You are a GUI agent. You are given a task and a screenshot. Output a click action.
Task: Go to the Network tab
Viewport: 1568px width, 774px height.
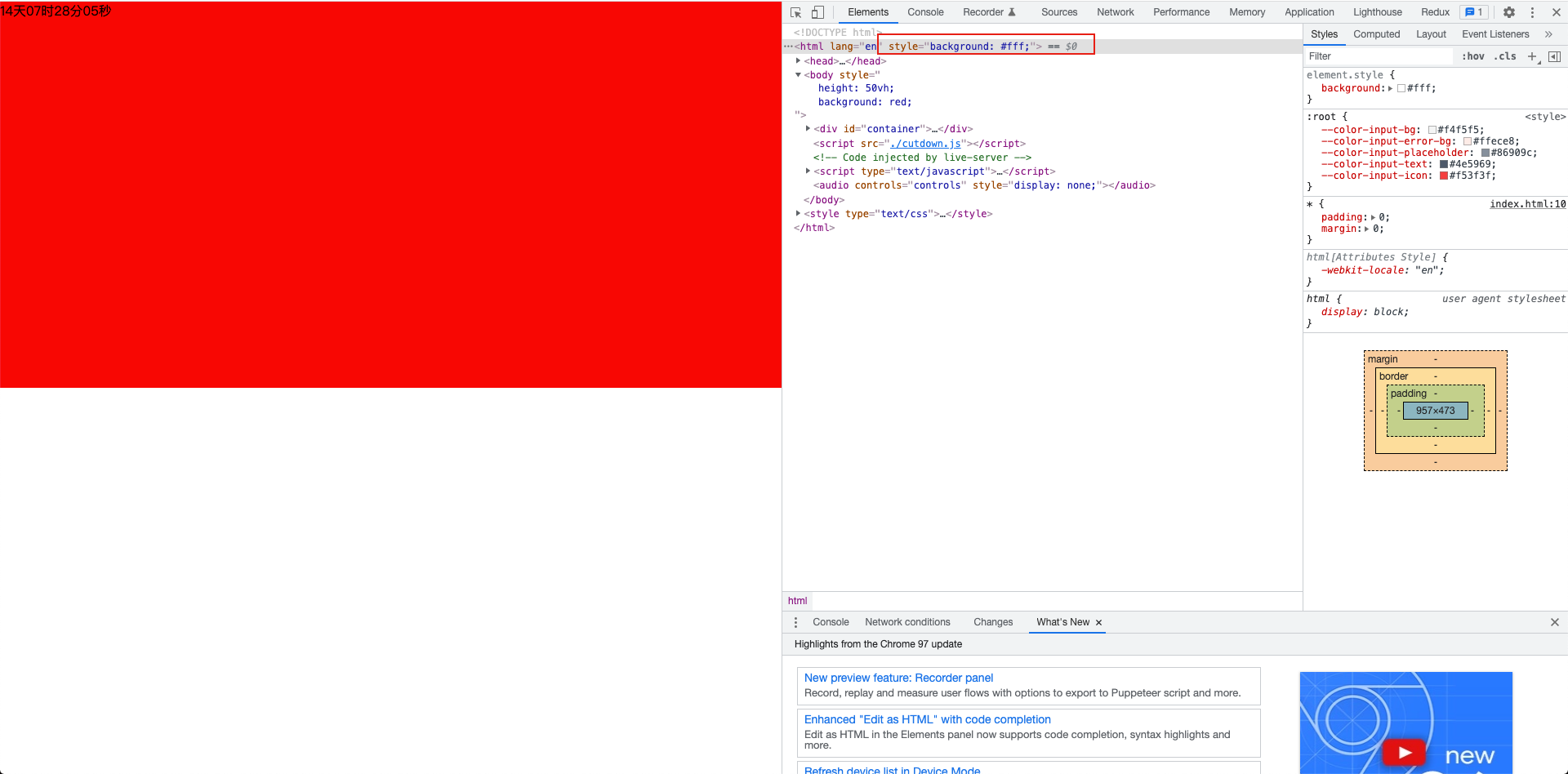(x=1116, y=12)
